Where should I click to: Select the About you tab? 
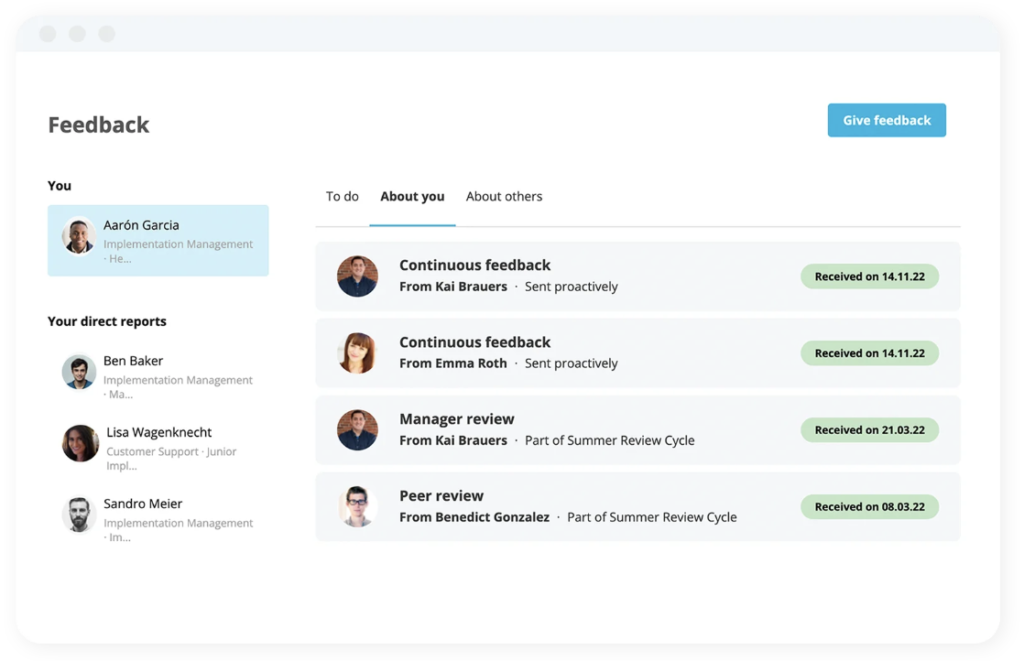(x=412, y=196)
